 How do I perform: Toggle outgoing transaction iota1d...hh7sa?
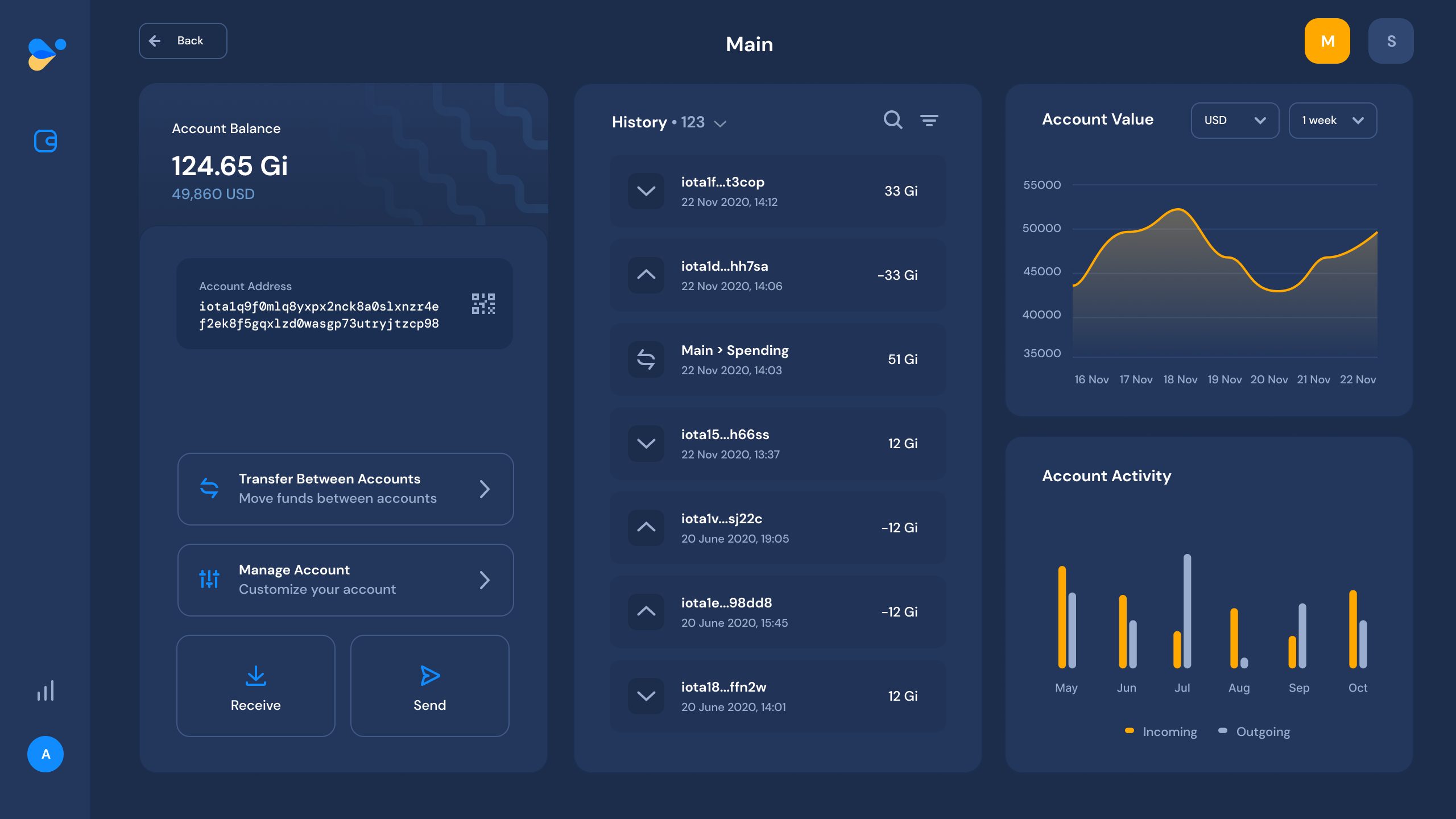646,274
